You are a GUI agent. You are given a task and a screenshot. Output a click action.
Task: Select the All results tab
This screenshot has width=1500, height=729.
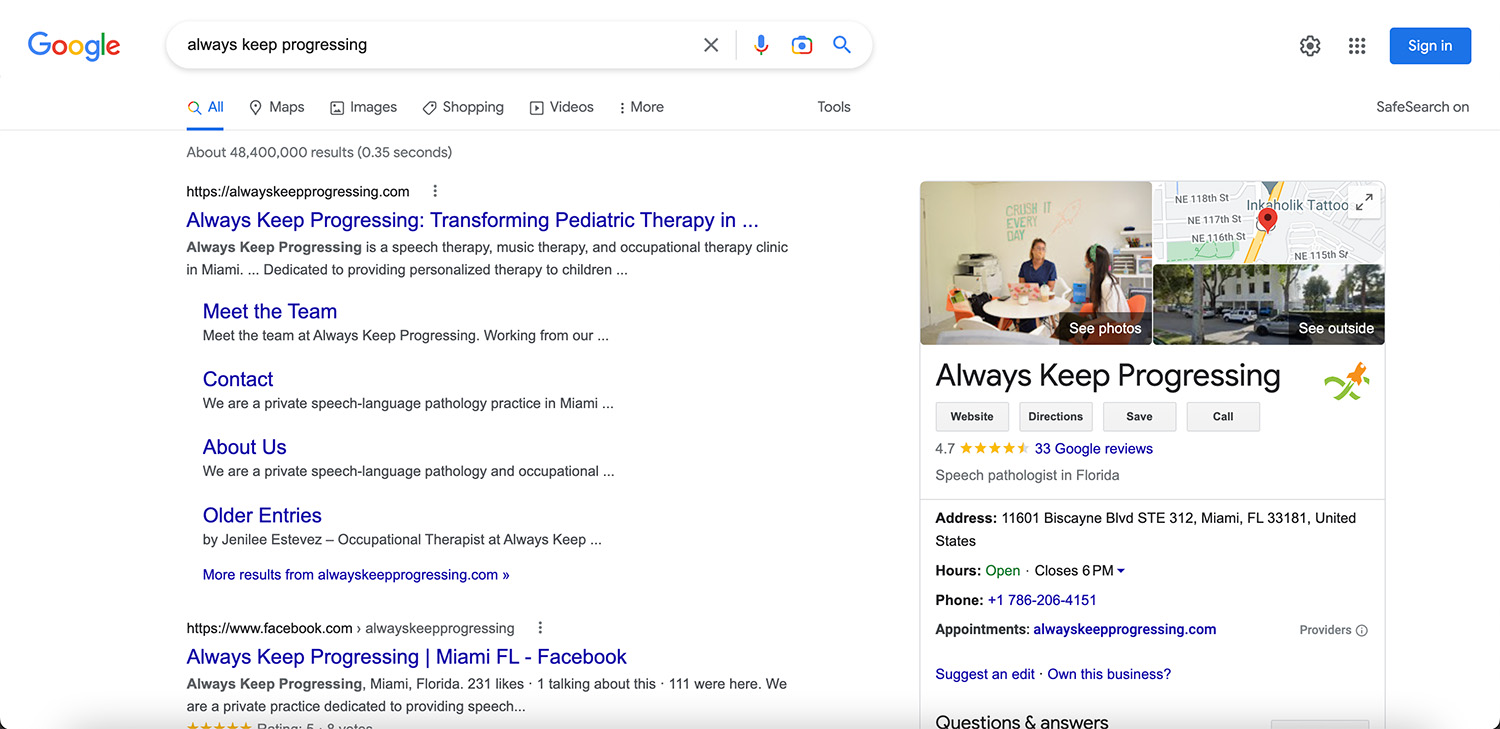click(205, 107)
